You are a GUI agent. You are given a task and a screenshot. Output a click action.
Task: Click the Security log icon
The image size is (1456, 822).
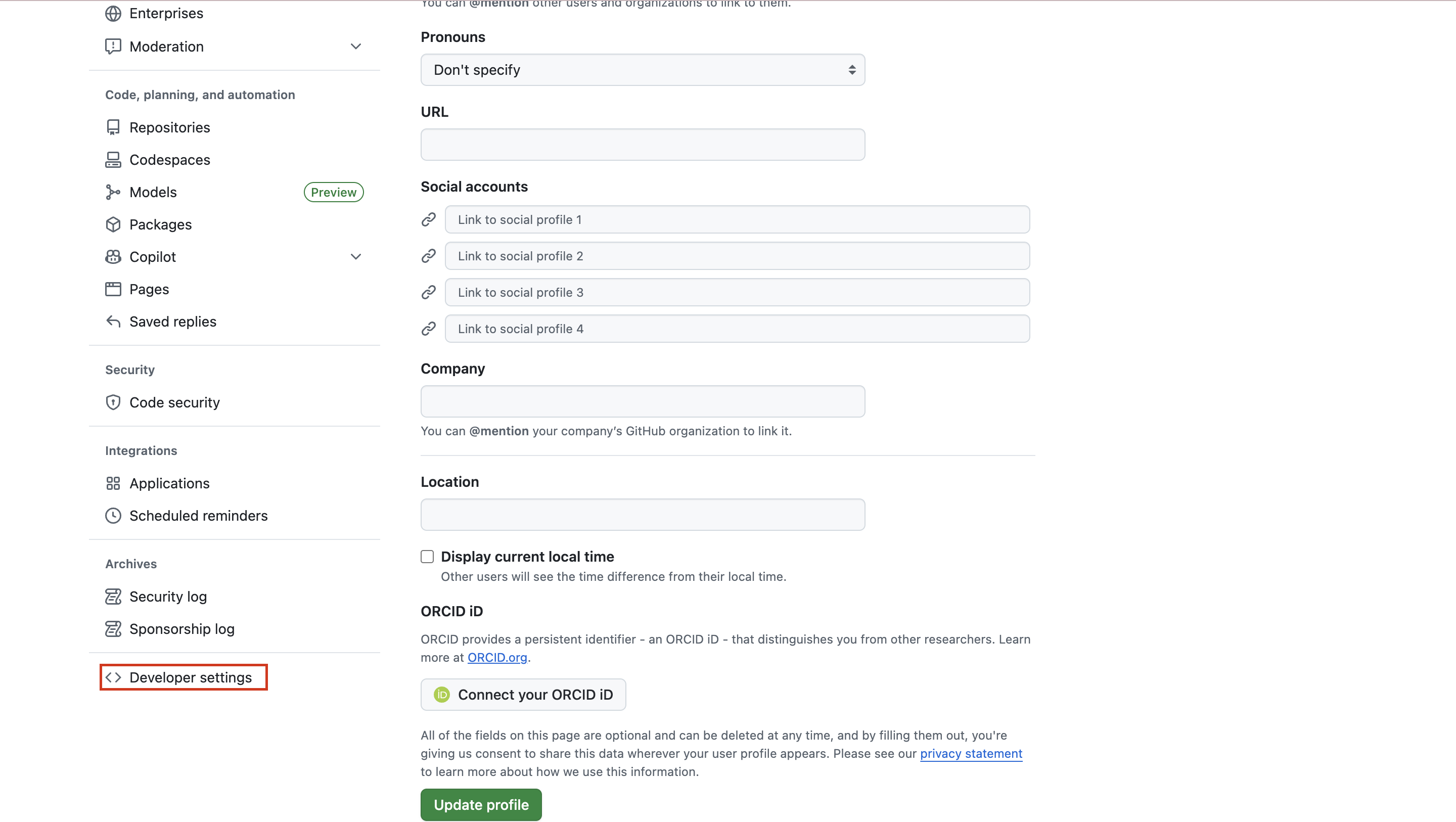[113, 597]
